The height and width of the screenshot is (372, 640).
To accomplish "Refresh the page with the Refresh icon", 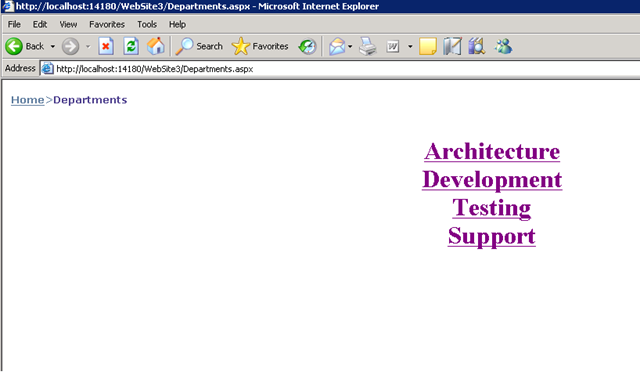I will 131,46.
